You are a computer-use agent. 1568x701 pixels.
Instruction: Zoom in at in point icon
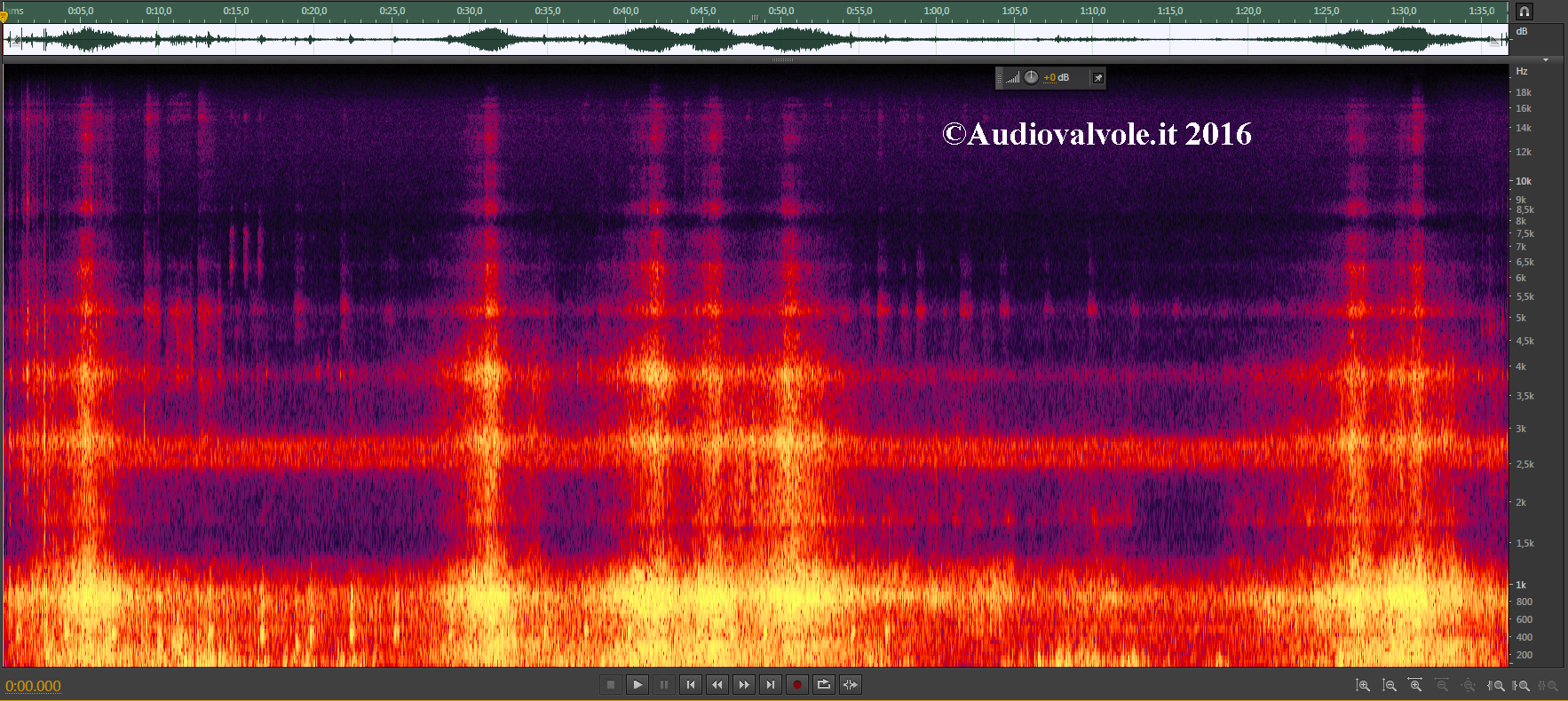point(1496,685)
